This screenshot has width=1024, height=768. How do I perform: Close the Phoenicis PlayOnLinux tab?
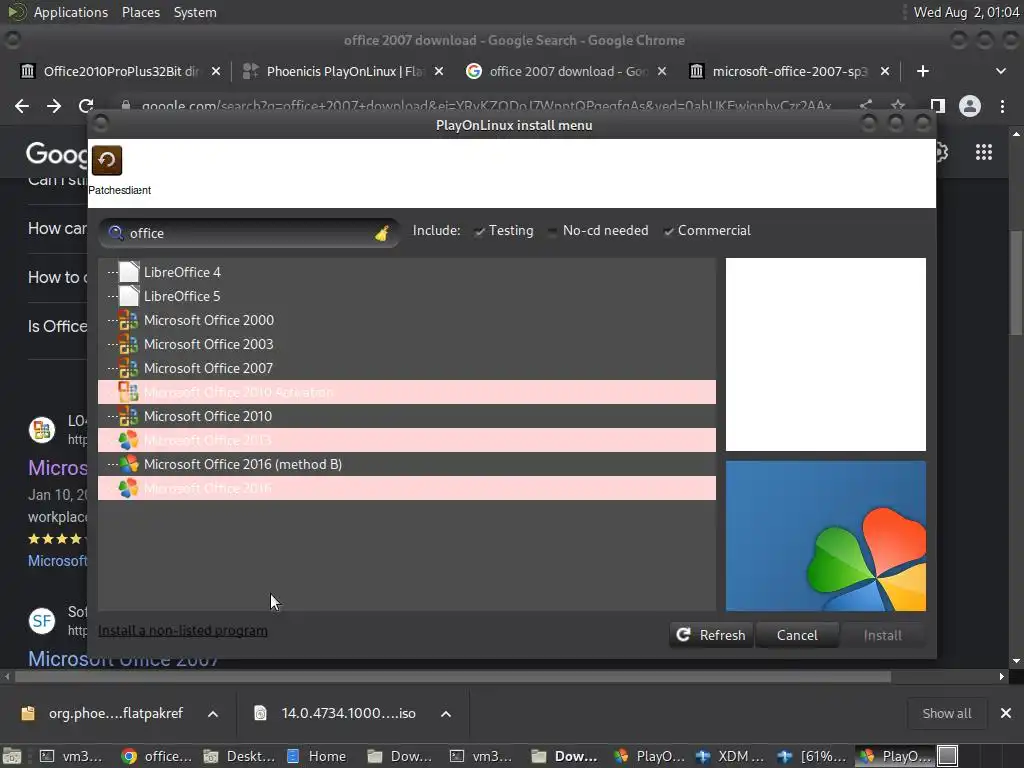(x=439, y=71)
